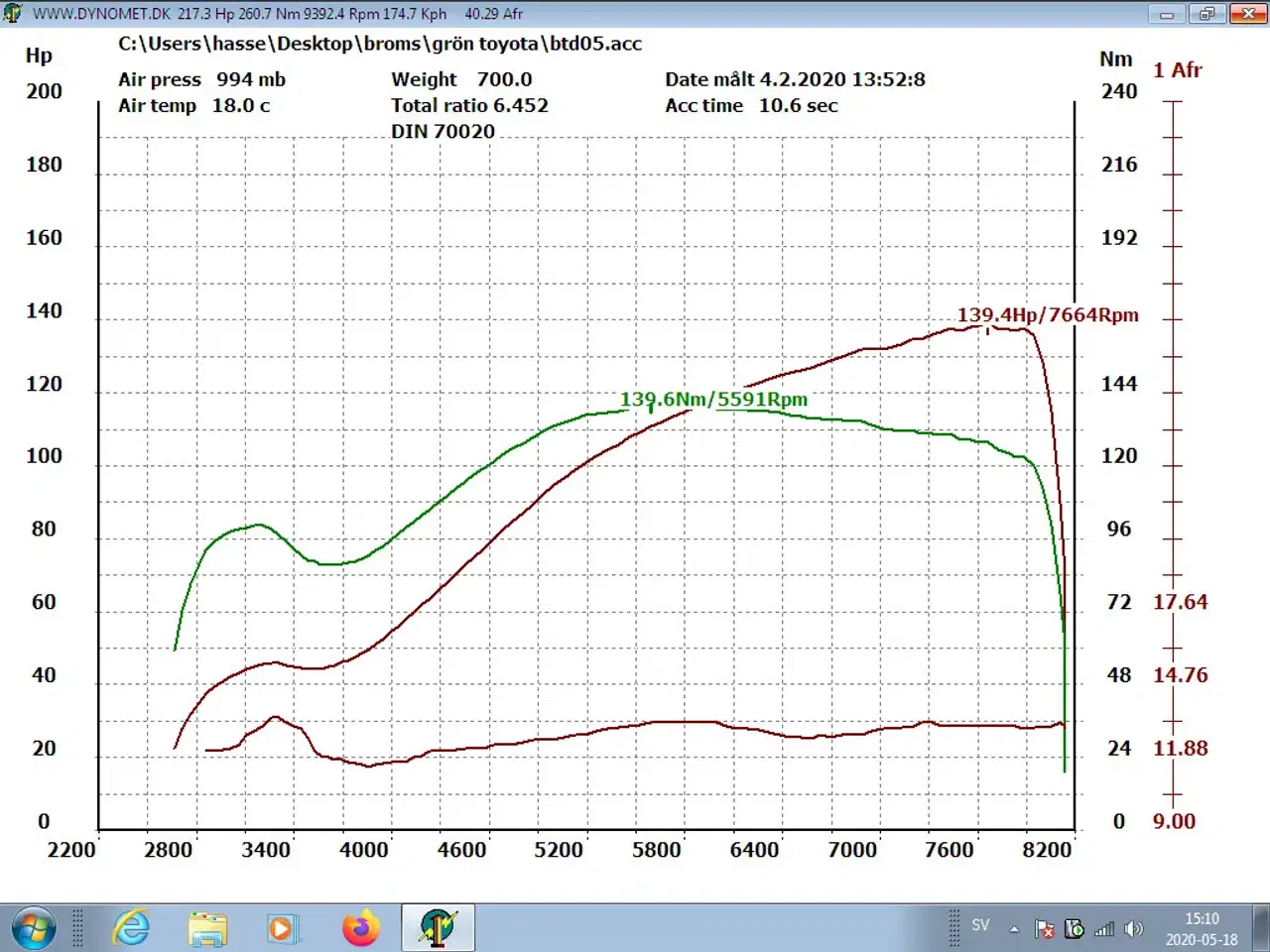1270x952 pixels.
Task: Click the Show Desktop strip
Action: tap(1262, 928)
